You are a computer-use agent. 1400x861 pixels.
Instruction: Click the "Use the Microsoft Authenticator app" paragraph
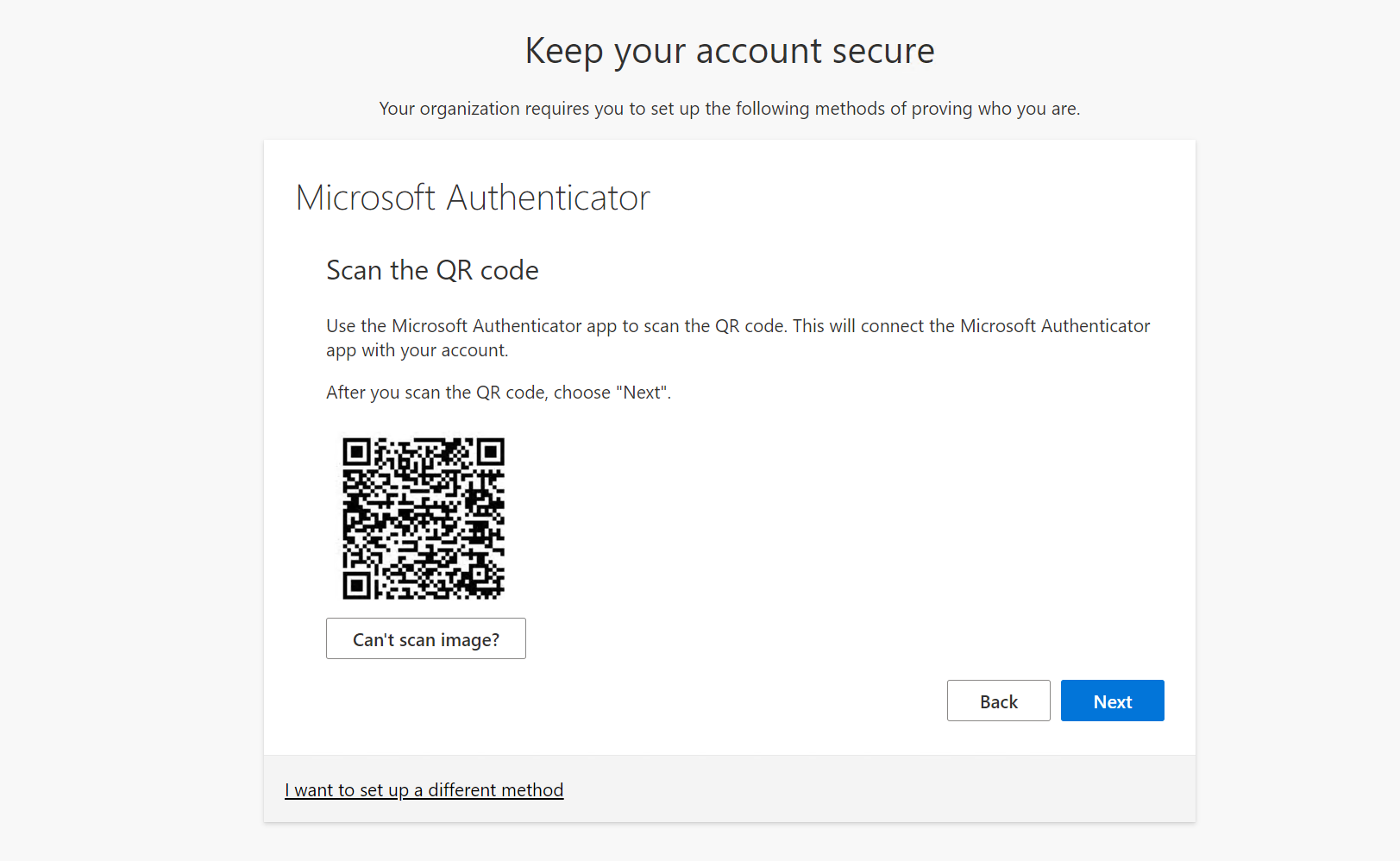pyautogui.click(x=738, y=338)
